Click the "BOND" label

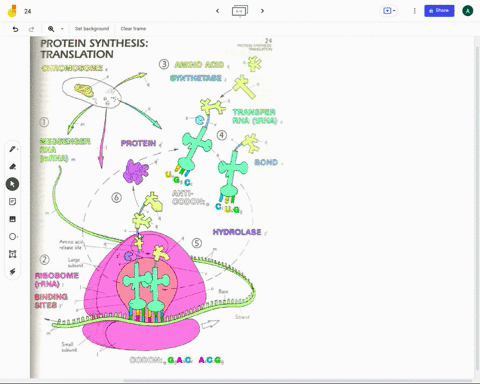click(x=266, y=162)
